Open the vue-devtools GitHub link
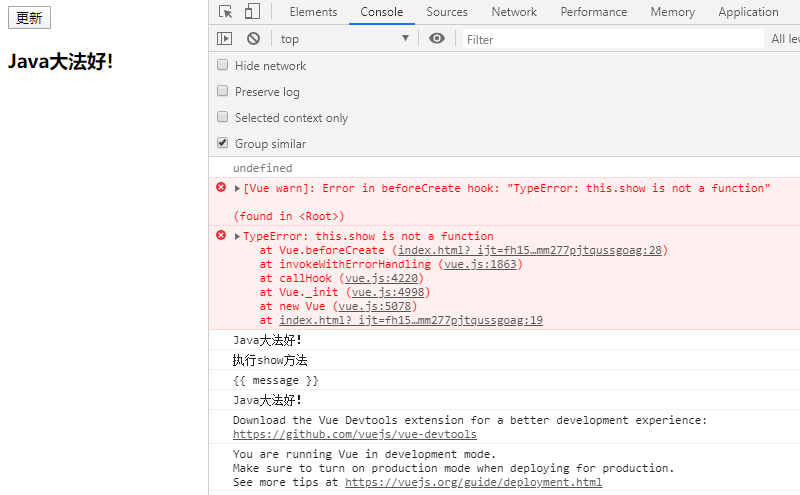This screenshot has height=495, width=800. click(354, 435)
